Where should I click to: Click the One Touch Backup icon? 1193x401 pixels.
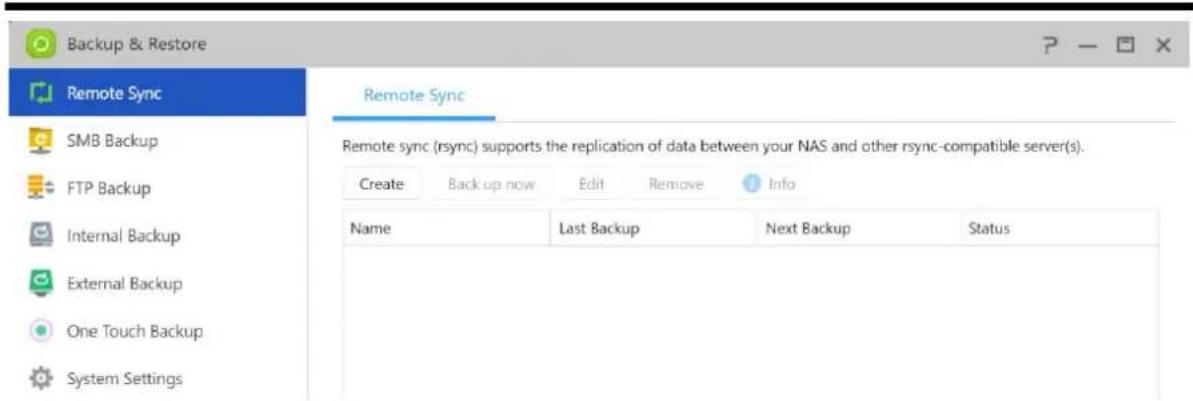[x=34, y=332]
